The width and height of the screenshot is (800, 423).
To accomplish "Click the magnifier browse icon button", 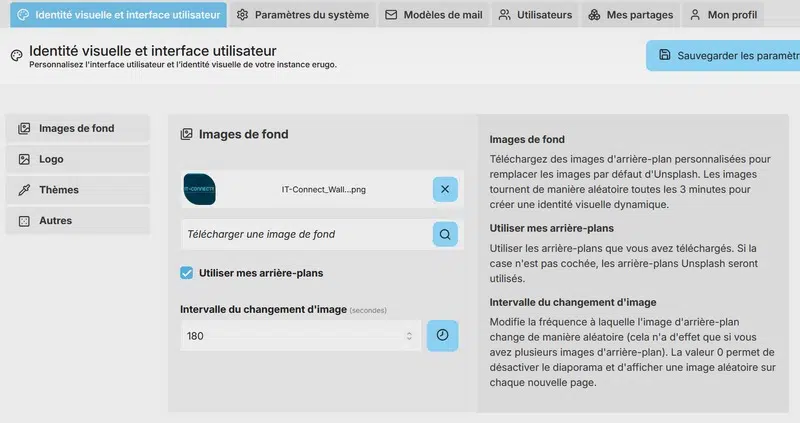I will click(x=445, y=235).
